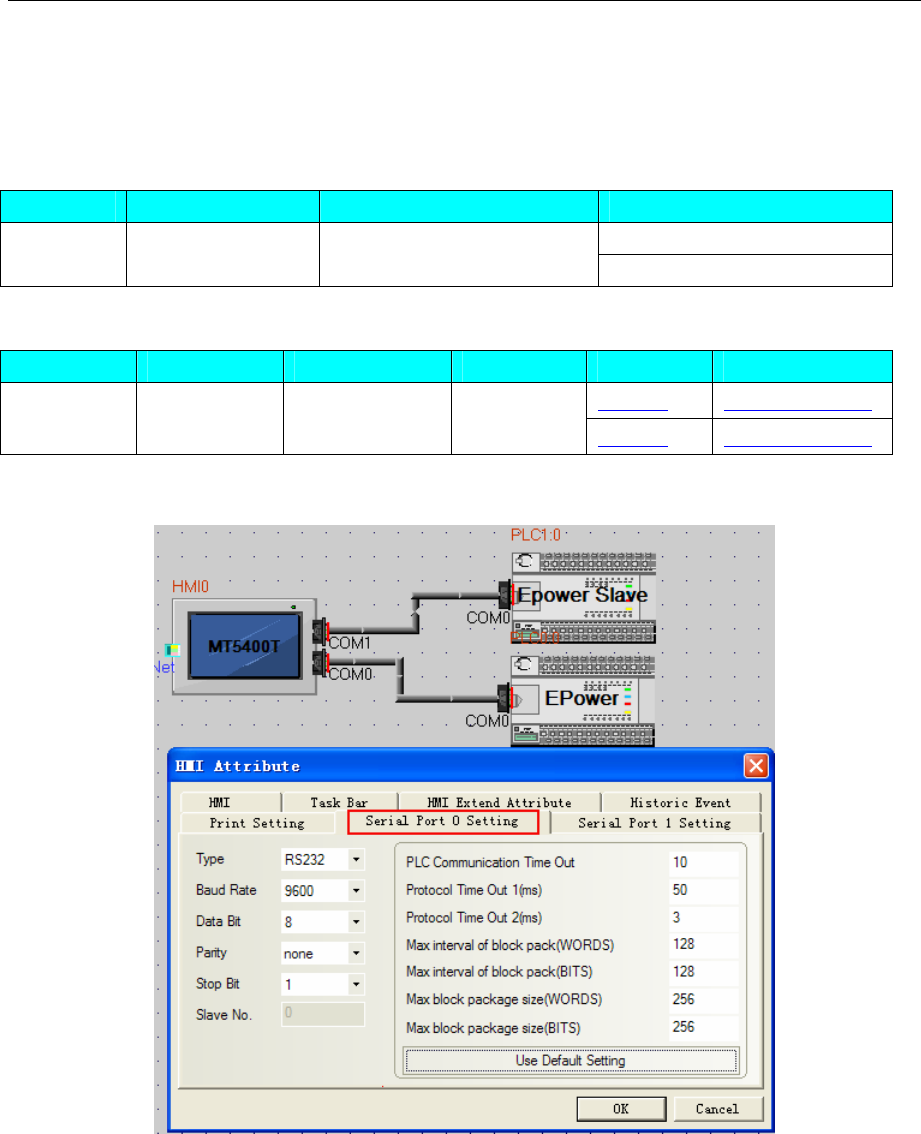Click the COM1 port connector on HMI
Image resolution: width=921 pixels, height=1134 pixels.
point(320,631)
